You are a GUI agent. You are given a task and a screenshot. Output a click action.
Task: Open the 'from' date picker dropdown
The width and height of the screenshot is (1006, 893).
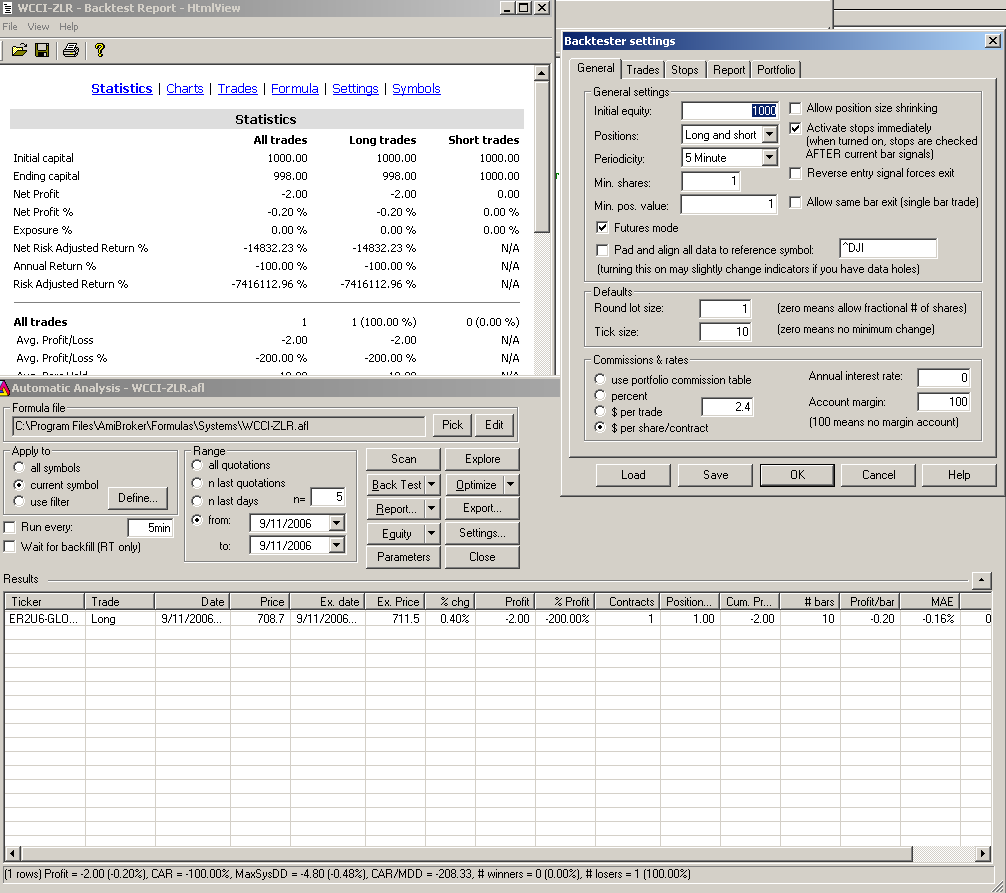(336, 522)
